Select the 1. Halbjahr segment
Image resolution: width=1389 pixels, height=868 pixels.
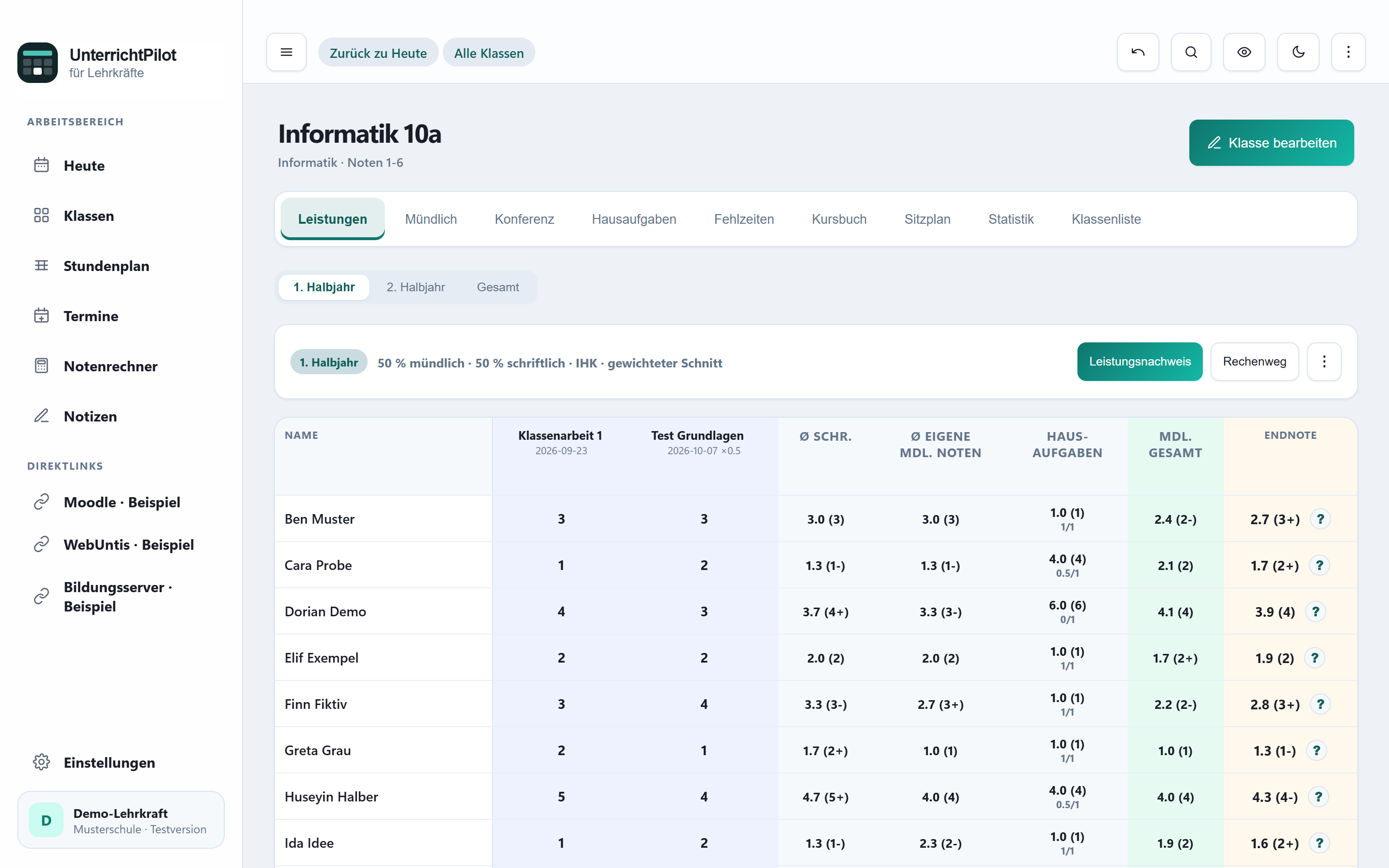pyautogui.click(x=324, y=287)
